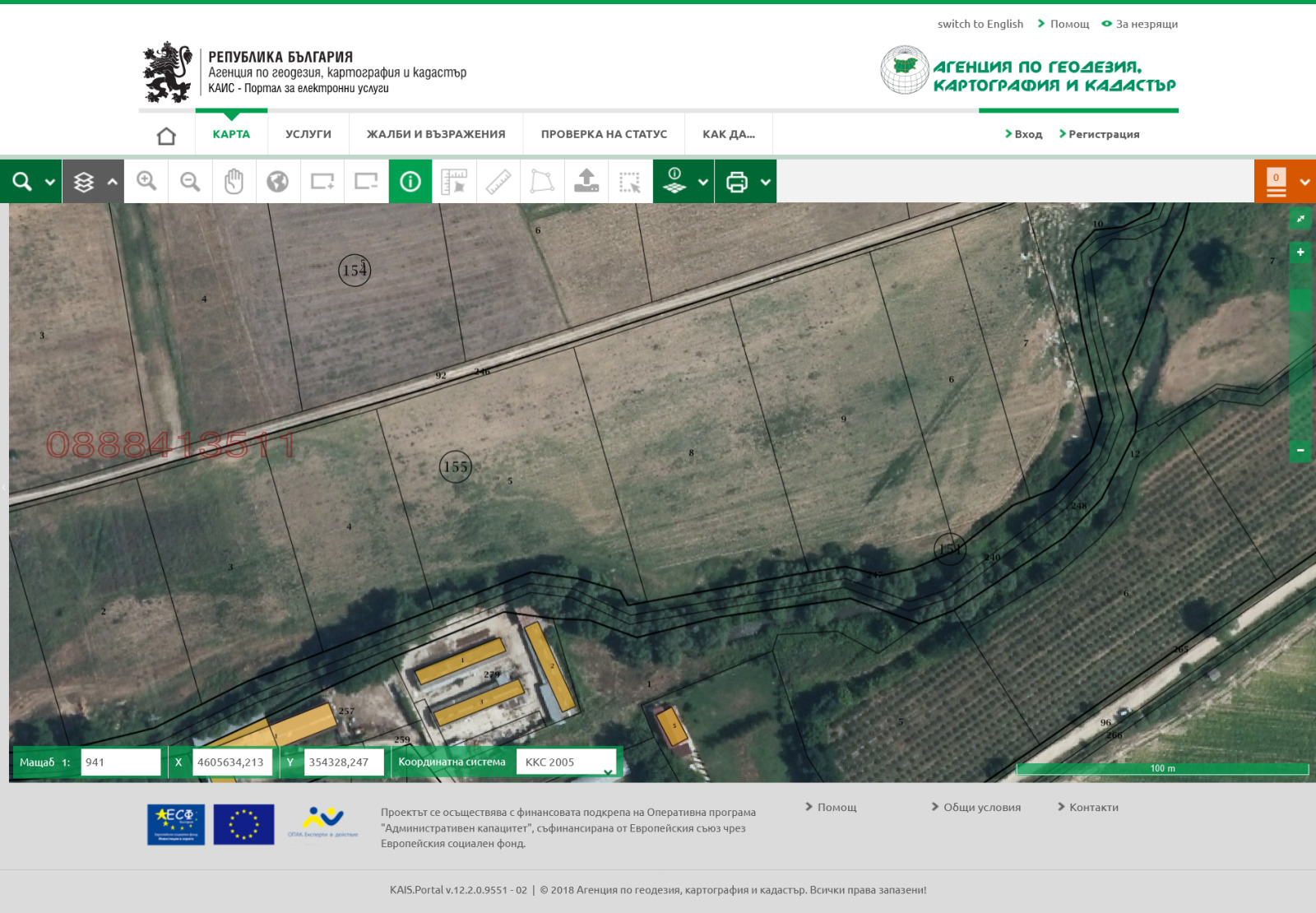Switch to the УСЛУГИ tab

[x=308, y=133]
